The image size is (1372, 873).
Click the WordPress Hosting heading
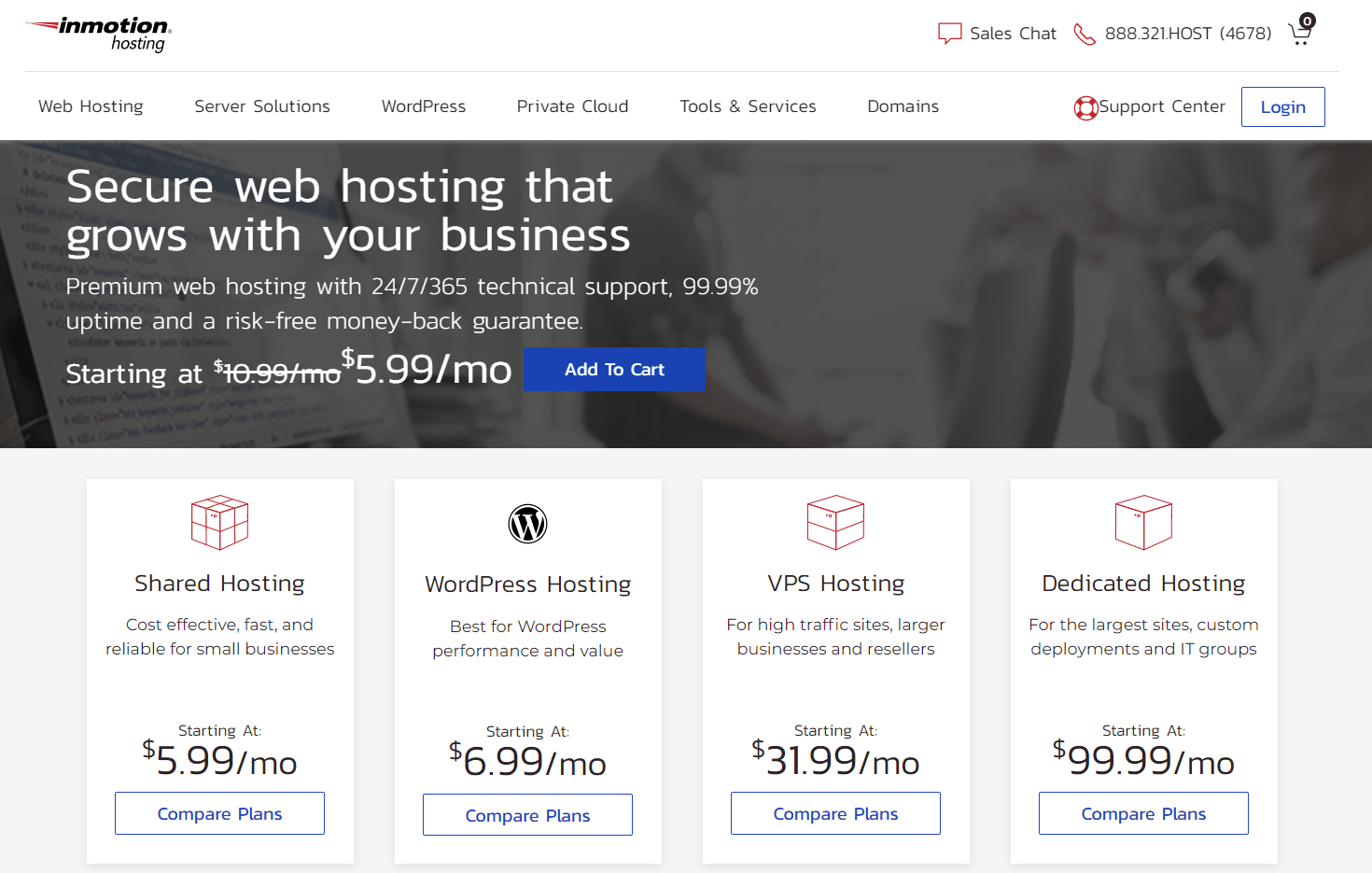pyautogui.click(x=527, y=584)
